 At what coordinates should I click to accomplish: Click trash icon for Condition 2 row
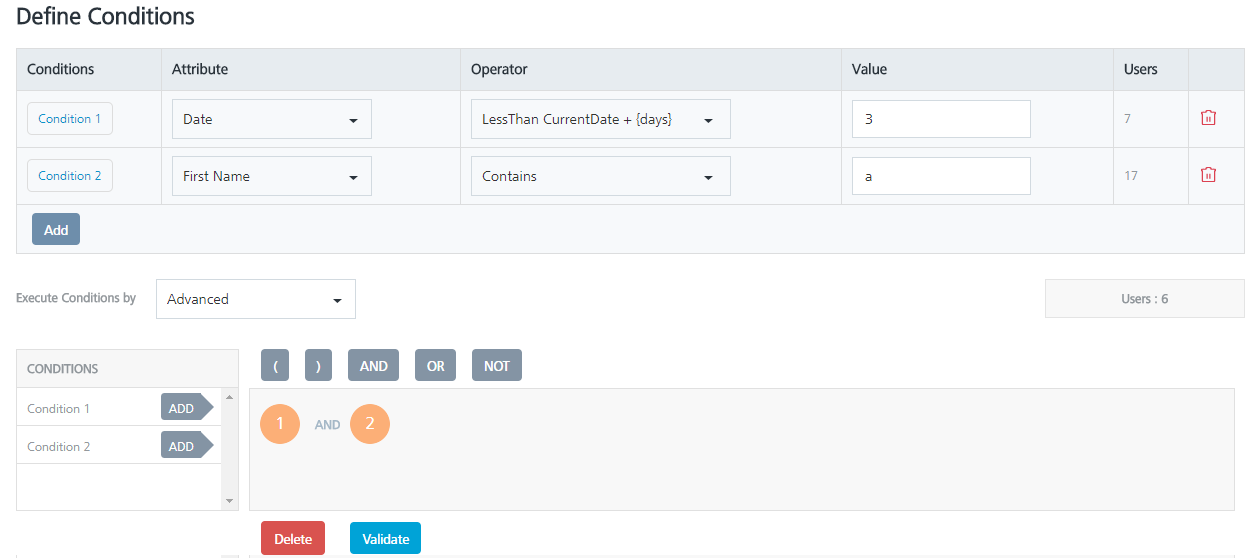pyautogui.click(x=1208, y=175)
